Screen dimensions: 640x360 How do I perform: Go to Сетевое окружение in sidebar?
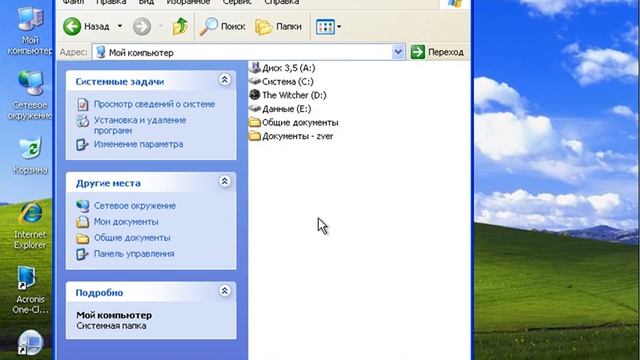pyautogui.click(x=135, y=206)
